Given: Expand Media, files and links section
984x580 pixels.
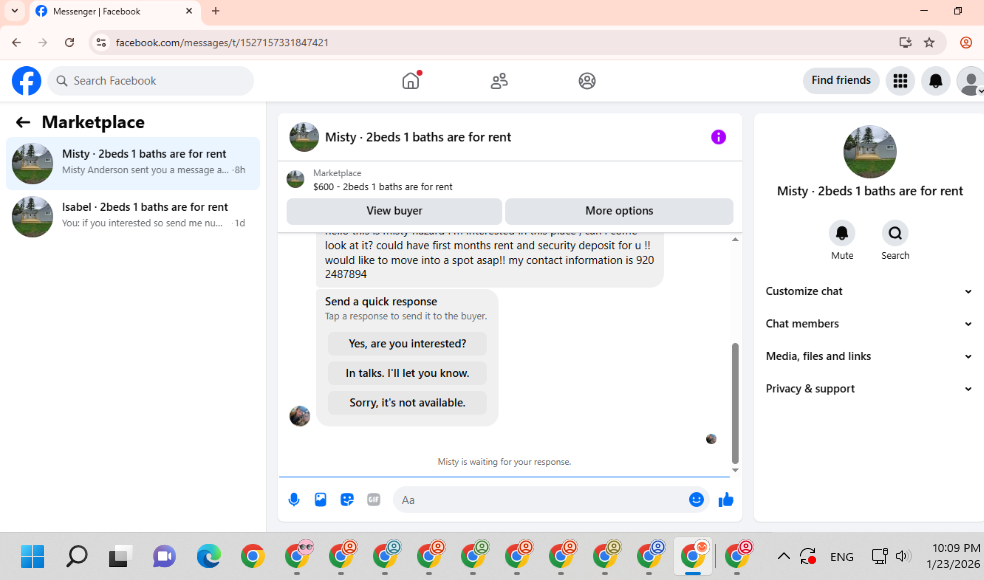Looking at the screenshot, I should 869,357.
